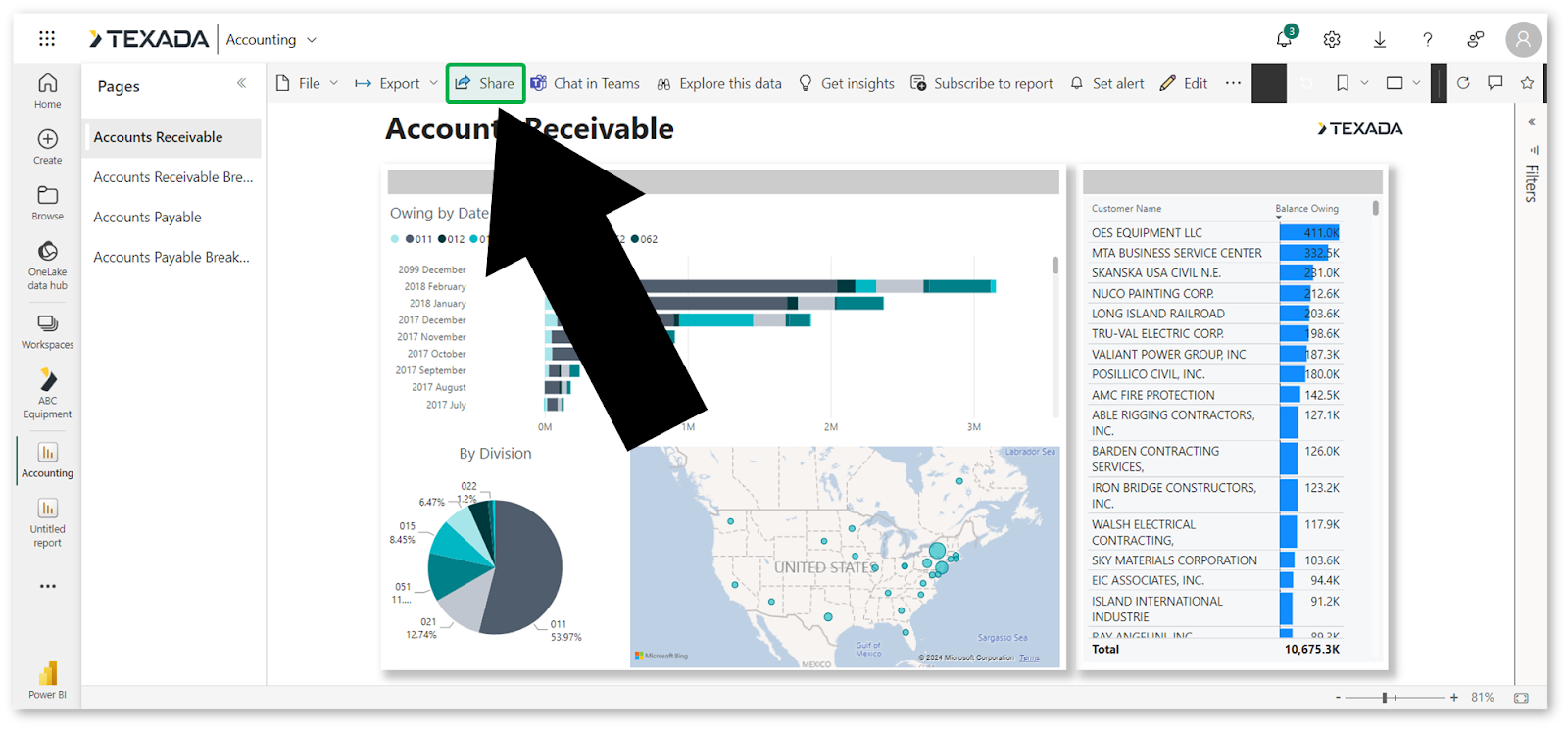Click the Share button
The width and height of the screenshot is (1568, 730).
point(485,83)
